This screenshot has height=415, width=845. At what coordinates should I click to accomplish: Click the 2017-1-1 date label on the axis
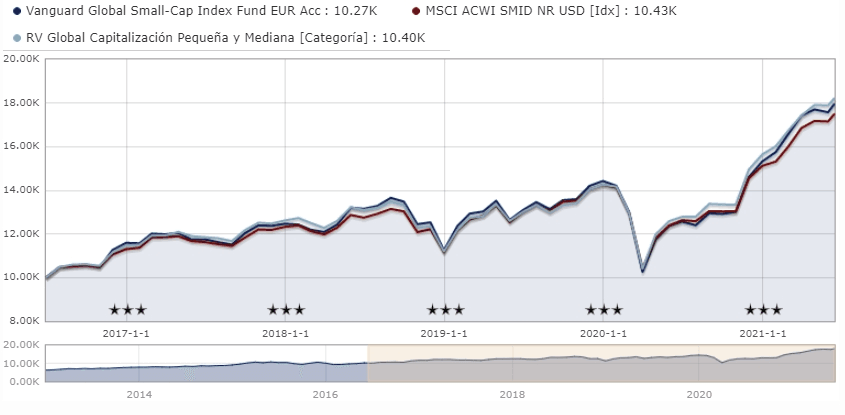pyautogui.click(x=127, y=333)
